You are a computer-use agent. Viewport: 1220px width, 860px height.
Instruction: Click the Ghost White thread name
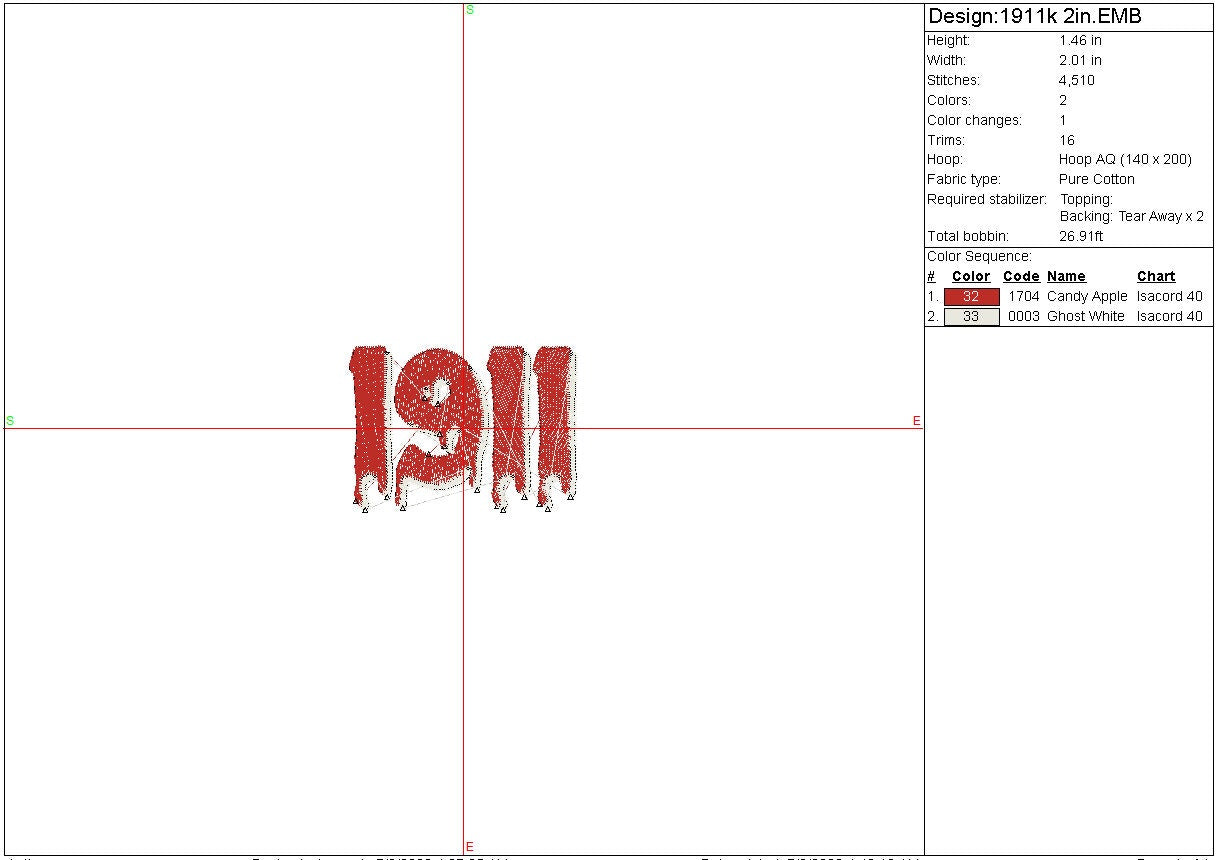[x=1086, y=317]
